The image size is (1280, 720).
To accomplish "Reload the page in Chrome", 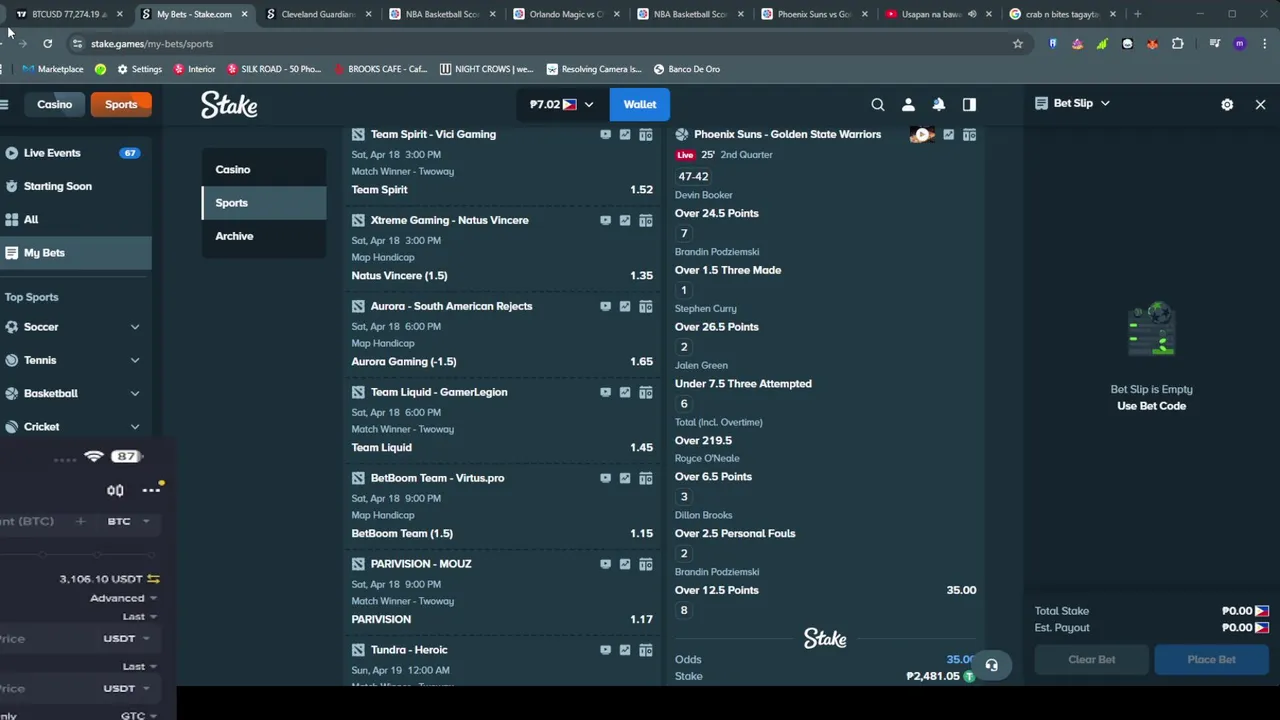I will pyautogui.click(x=47, y=44).
